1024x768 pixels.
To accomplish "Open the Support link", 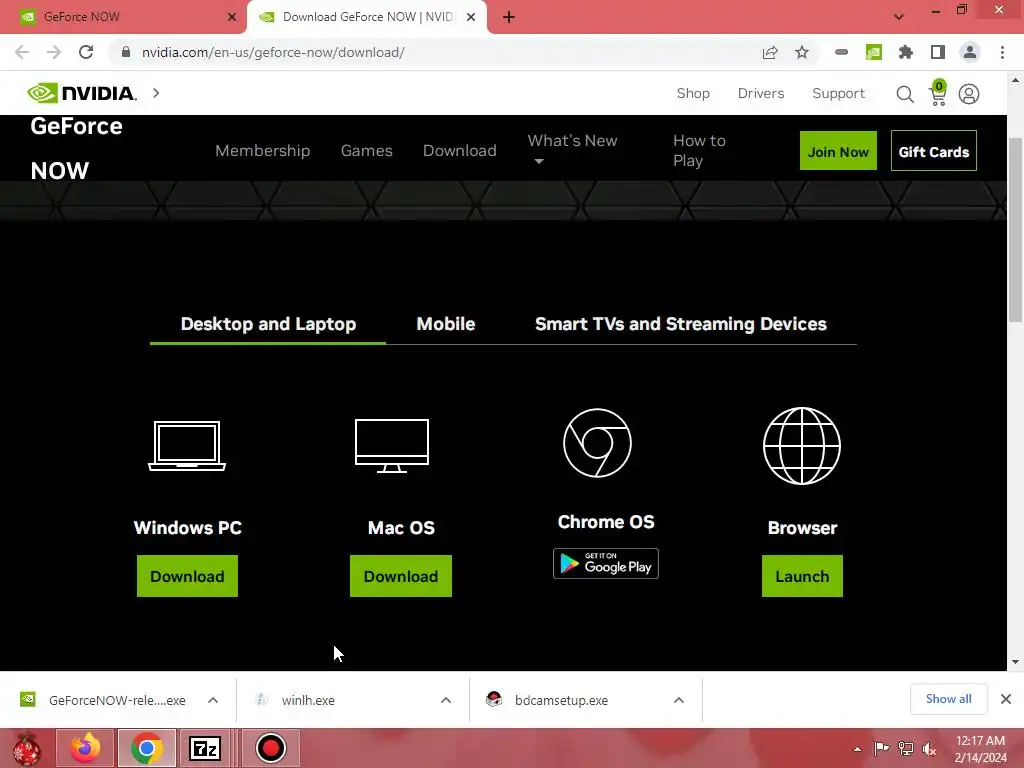I will [839, 93].
